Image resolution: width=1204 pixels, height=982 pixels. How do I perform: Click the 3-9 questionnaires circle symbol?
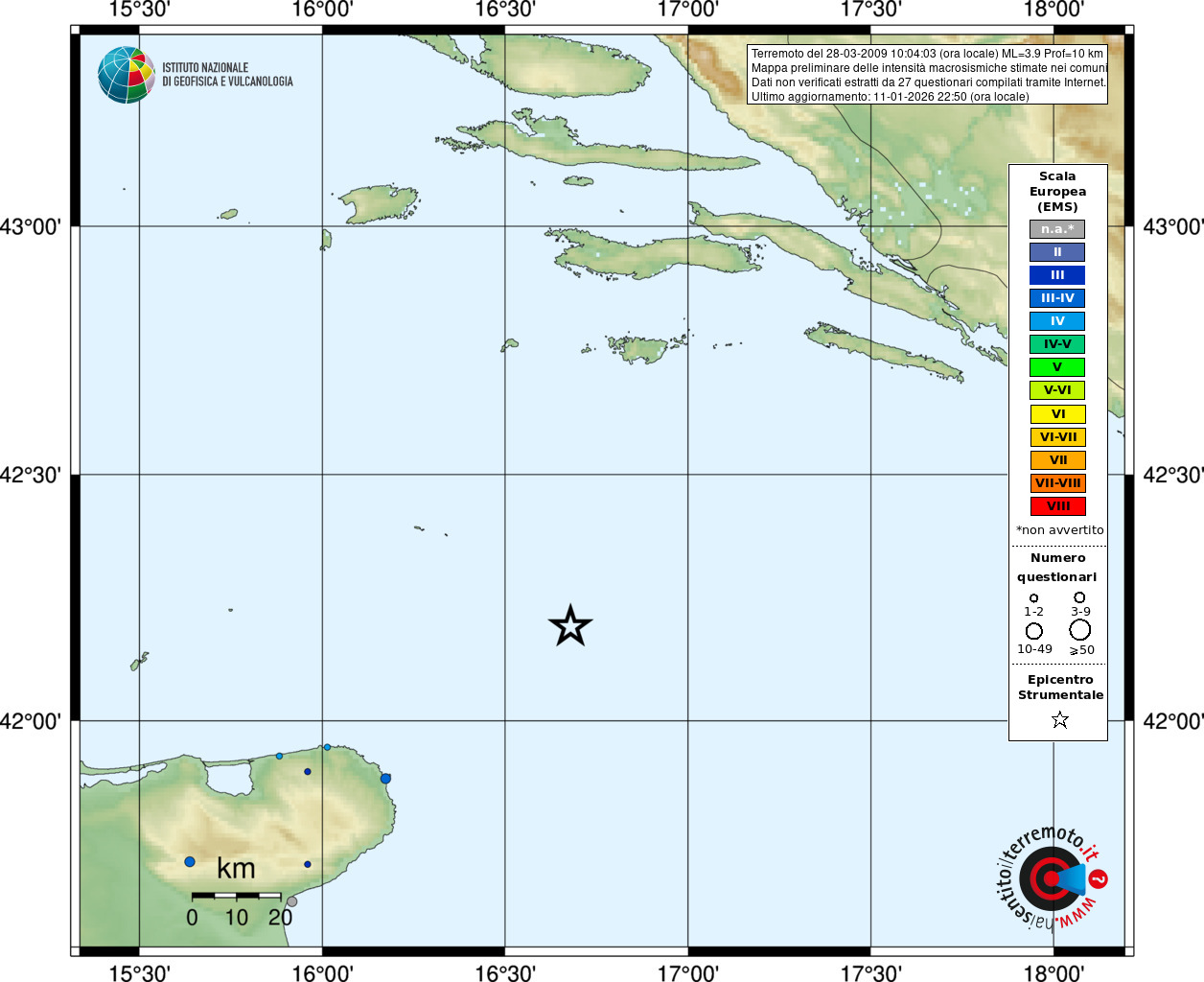(x=1079, y=597)
